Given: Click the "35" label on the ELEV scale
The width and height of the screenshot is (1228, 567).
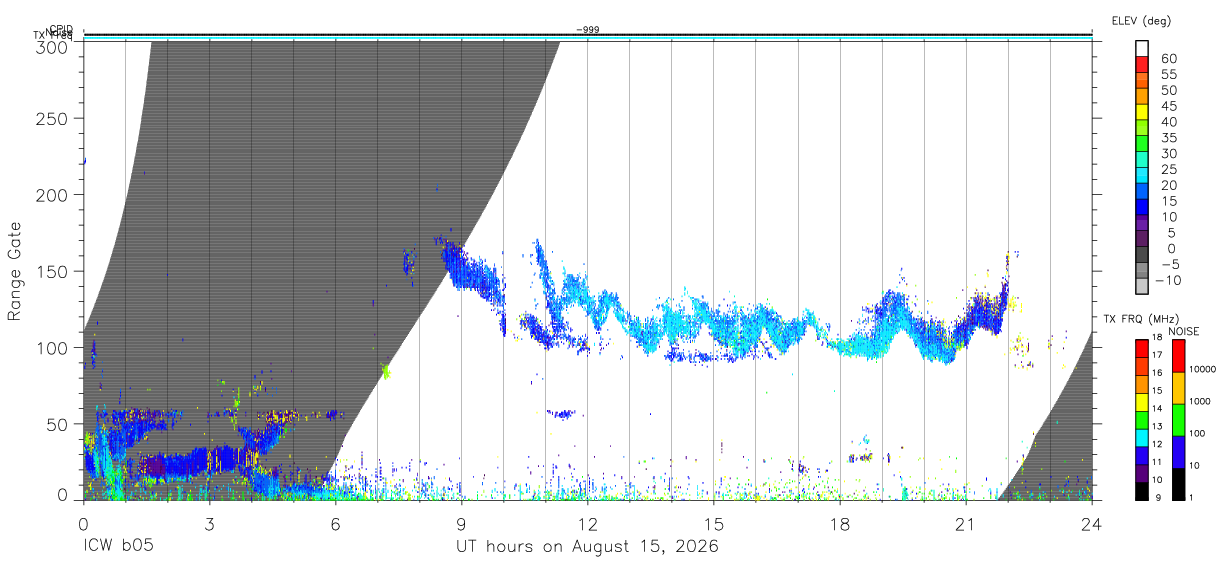Looking at the screenshot, I should (1169, 138).
